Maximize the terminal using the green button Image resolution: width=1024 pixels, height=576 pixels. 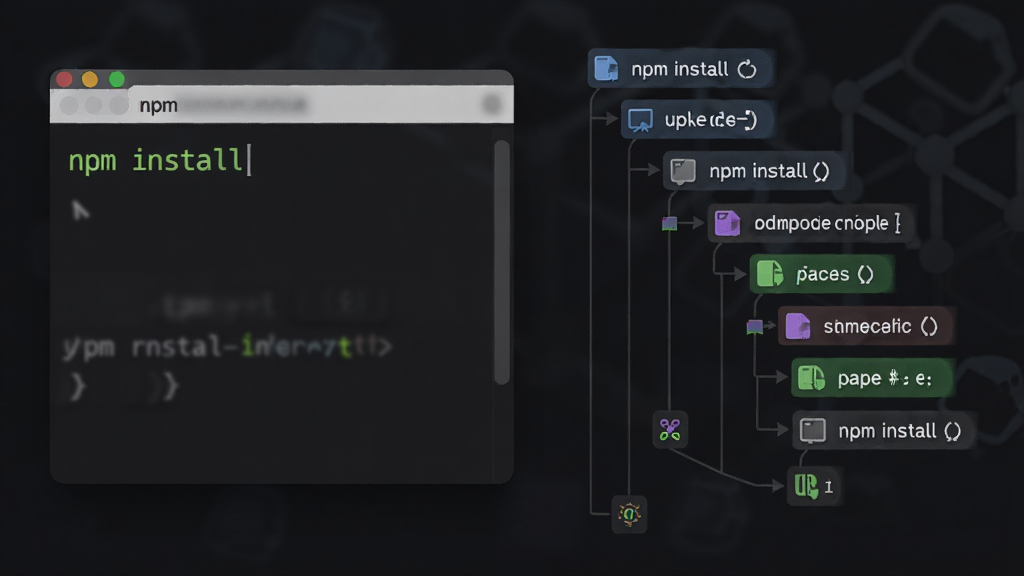click(117, 80)
